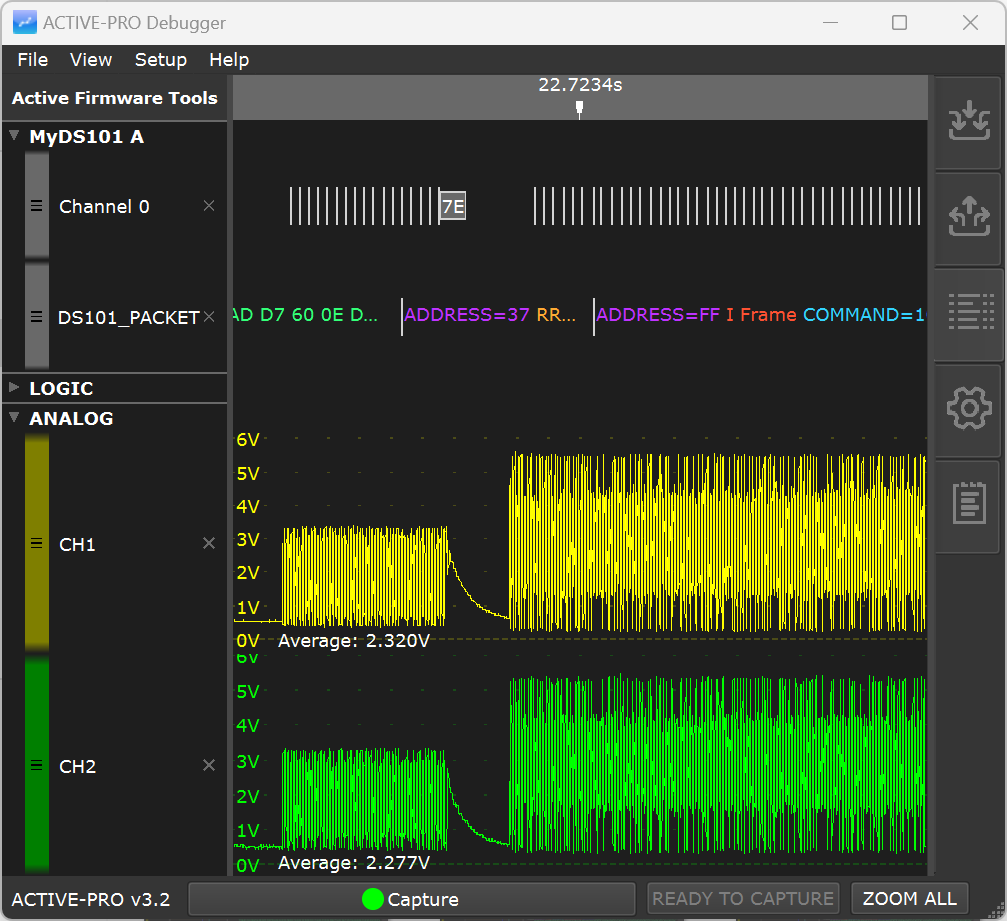Open the packet list view icon
Image resolution: width=1007 pixels, height=921 pixels.
pos(968,310)
